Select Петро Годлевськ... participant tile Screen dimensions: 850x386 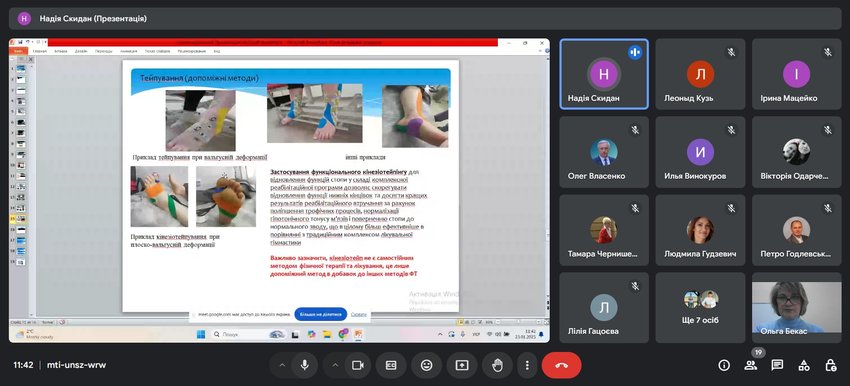pos(797,230)
